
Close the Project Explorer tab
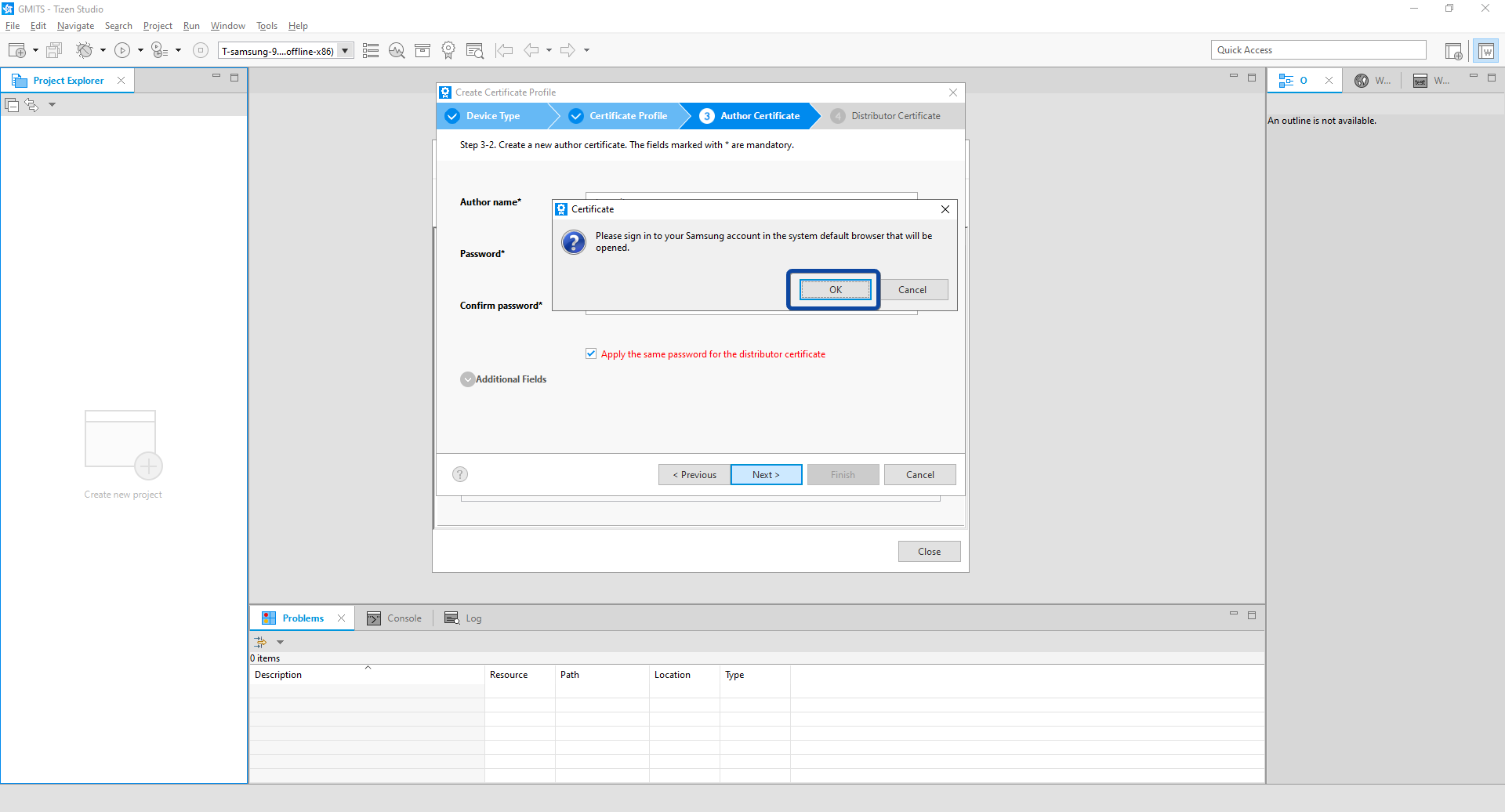coord(121,81)
